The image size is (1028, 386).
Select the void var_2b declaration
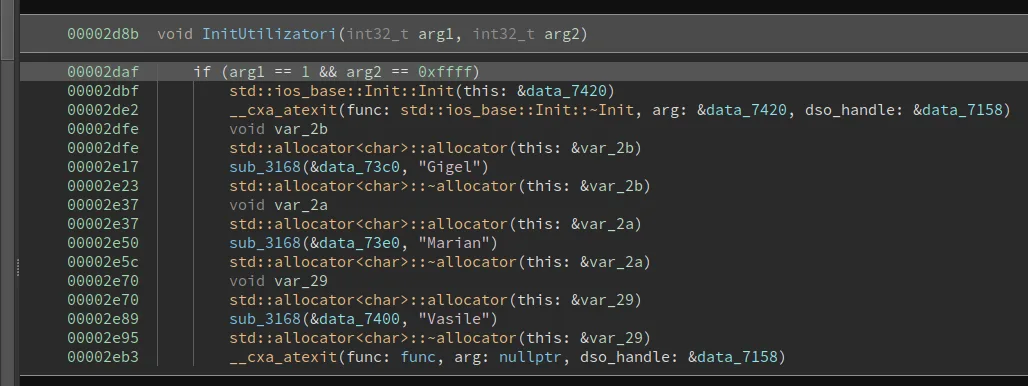[279, 129]
